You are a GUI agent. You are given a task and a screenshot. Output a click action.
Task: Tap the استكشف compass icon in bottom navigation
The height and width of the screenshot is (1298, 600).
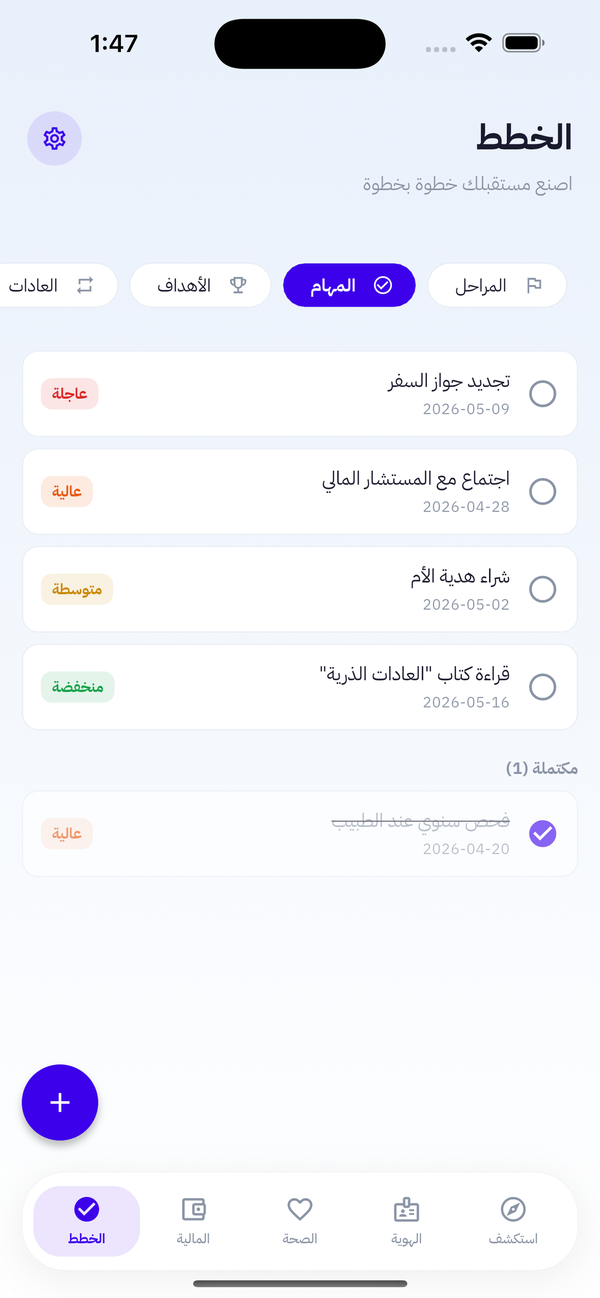click(x=513, y=1210)
